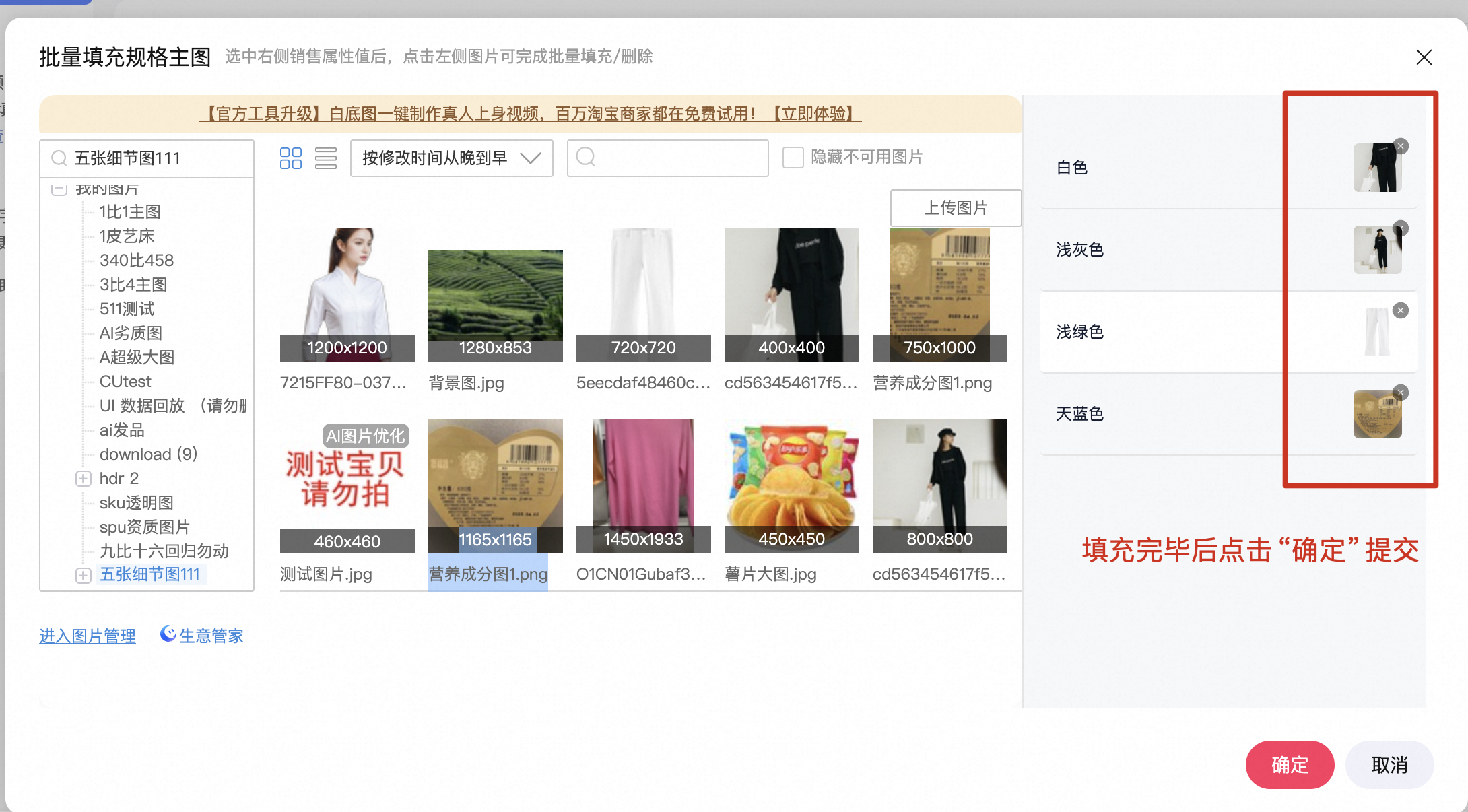The image size is (1468, 812).
Task: Click the 浅绿色 white pants thumbnail
Action: pyautogui.click(x=1378, y=332)
